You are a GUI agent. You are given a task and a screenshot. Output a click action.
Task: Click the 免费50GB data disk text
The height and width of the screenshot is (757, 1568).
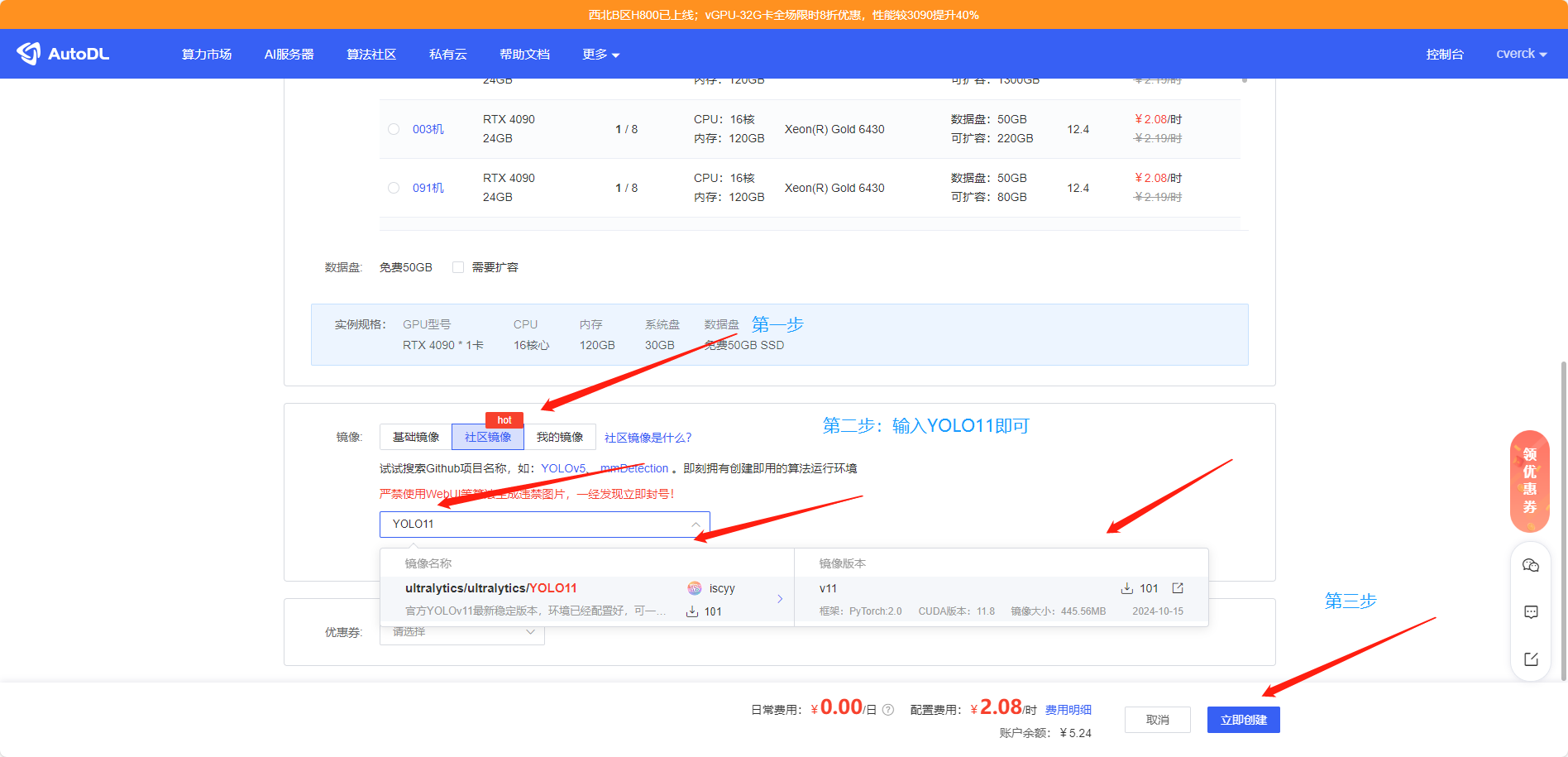[x=406, y=267]
